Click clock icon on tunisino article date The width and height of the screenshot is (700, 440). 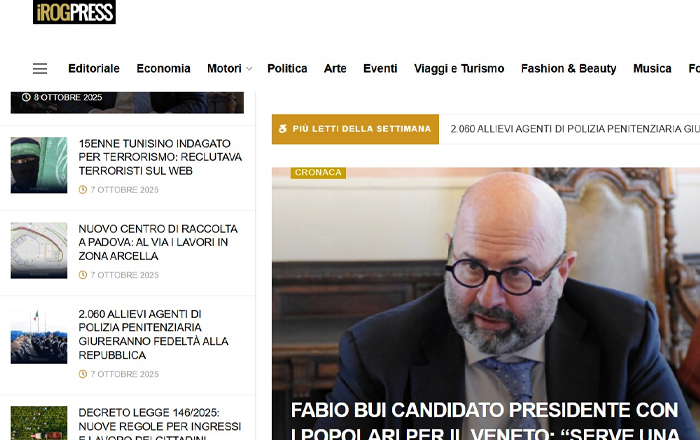point(83,190)
